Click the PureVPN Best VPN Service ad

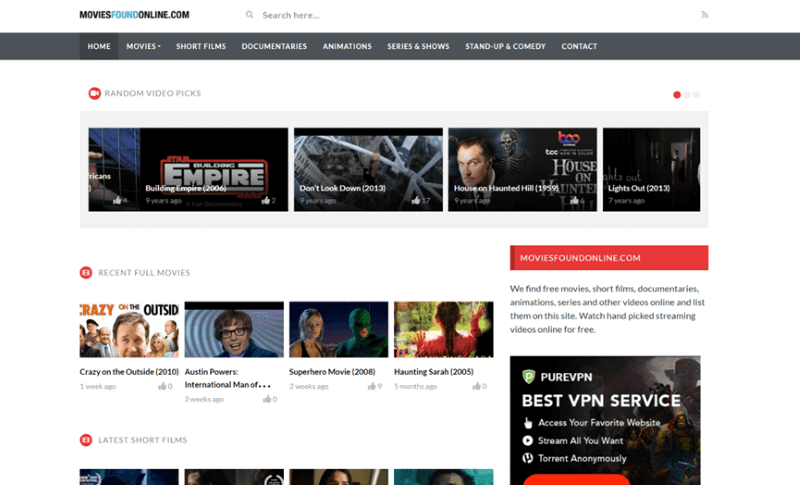(605, 420)
